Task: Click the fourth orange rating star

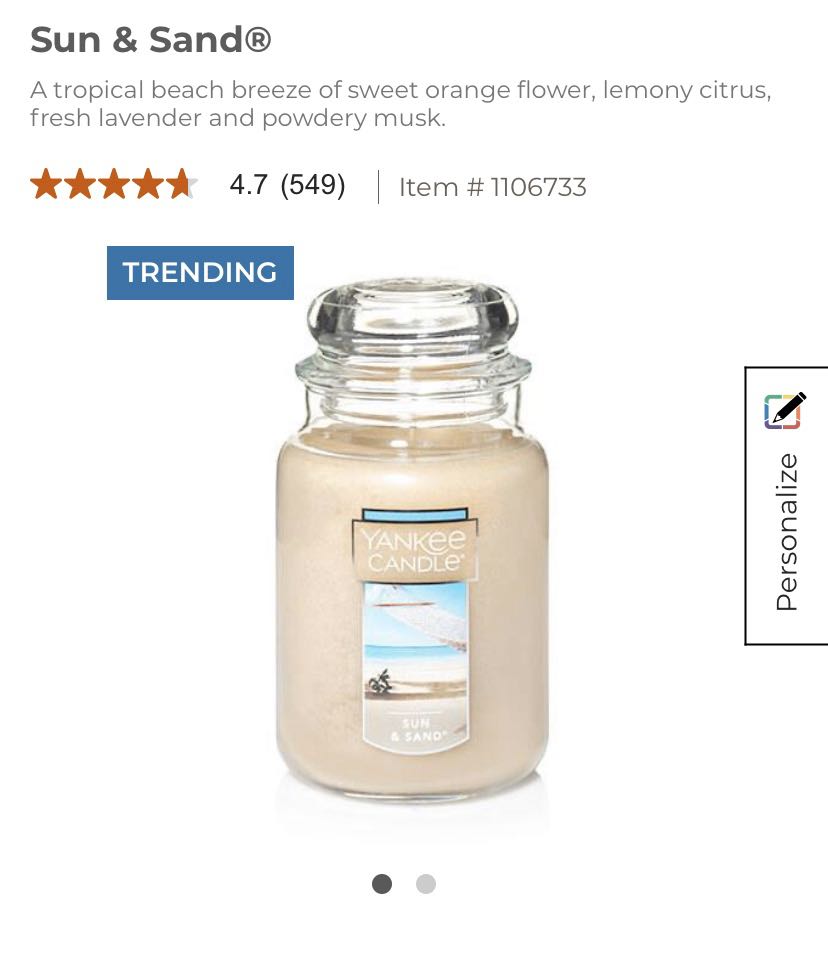Action: [x=149, y=184]
